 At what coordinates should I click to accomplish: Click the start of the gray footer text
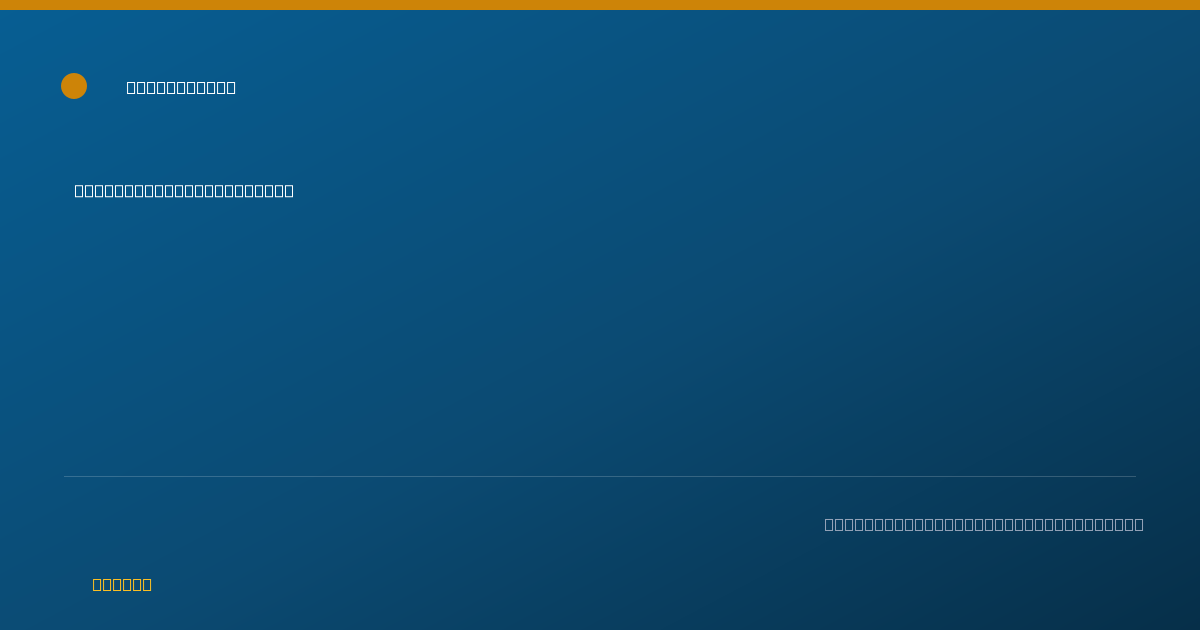click(x=830, y=524)
